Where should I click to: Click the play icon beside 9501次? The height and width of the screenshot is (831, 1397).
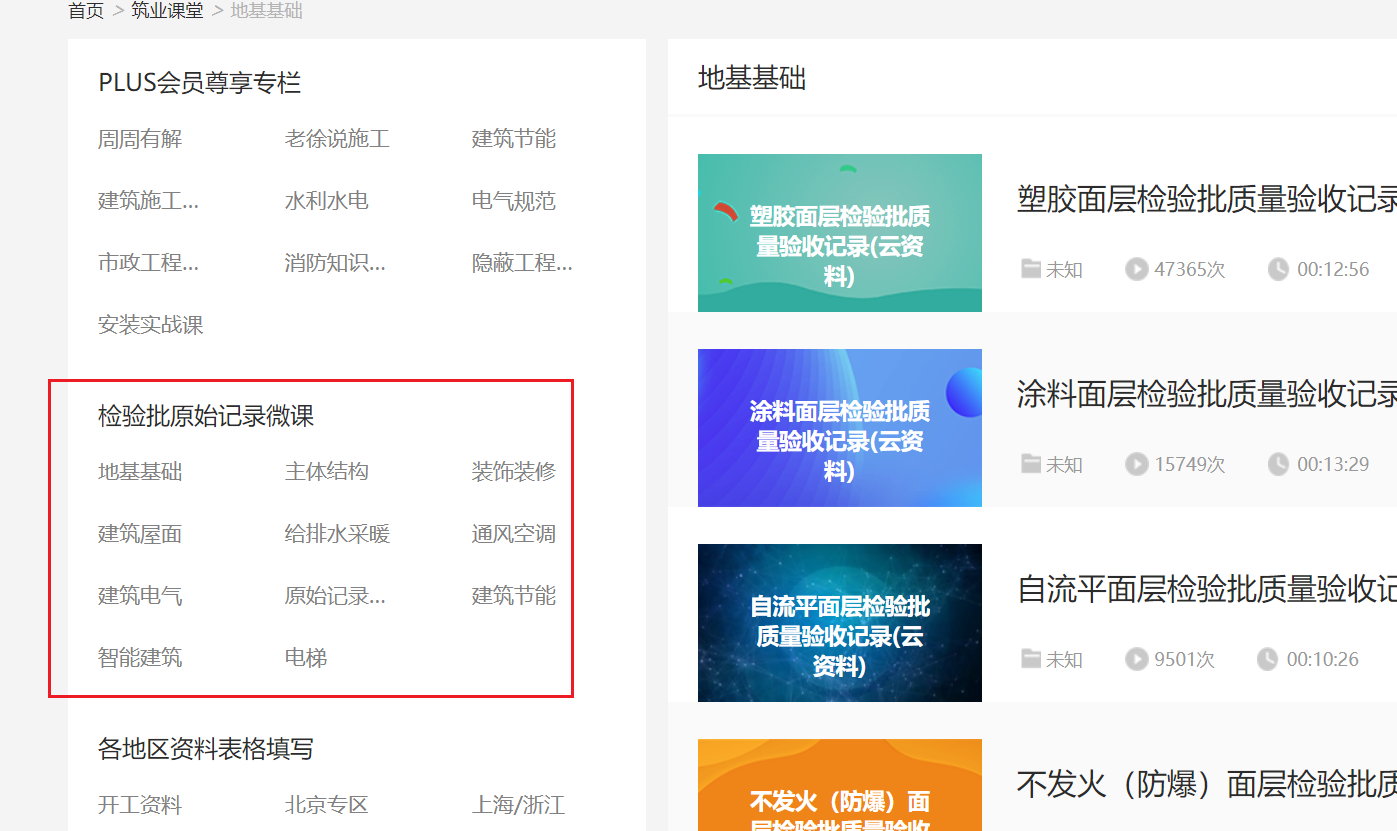coord(1136,659)
